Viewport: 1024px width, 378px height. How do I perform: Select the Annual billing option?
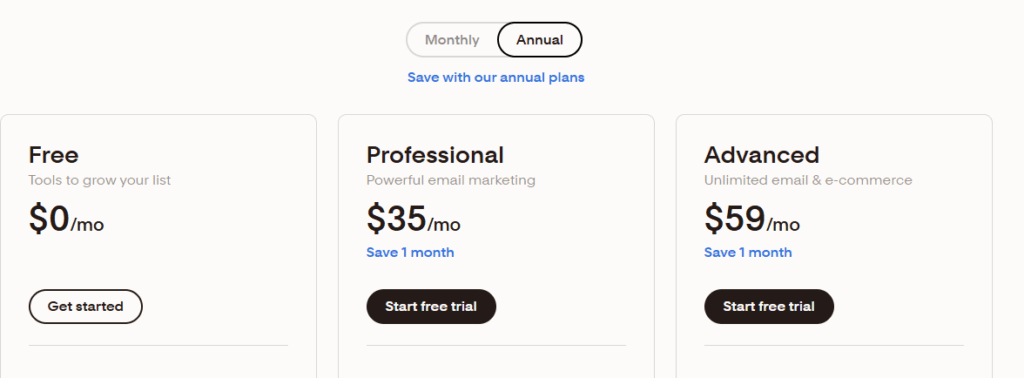pos(539,40)
